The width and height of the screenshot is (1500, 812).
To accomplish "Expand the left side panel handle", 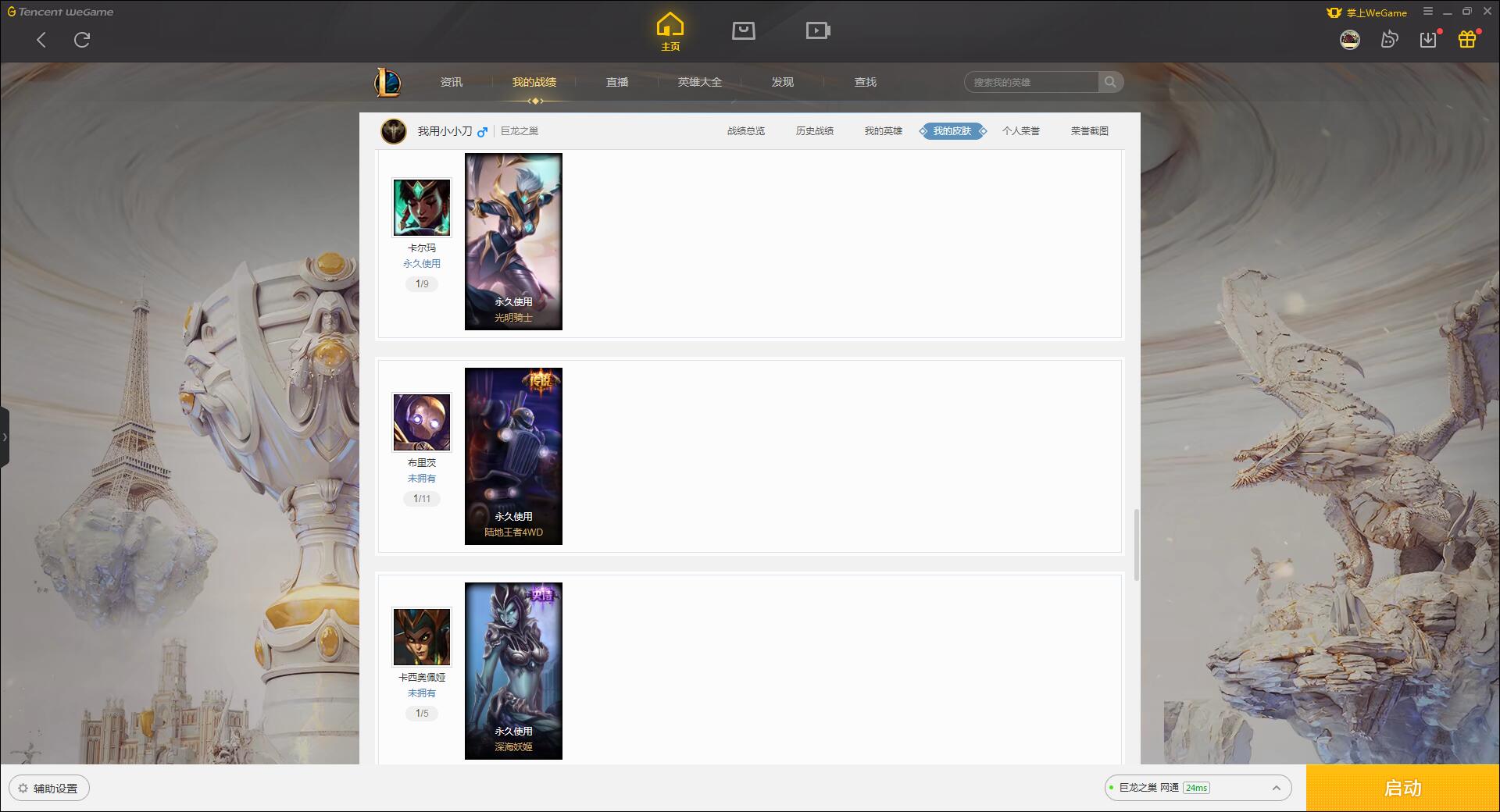I will 5,437.
